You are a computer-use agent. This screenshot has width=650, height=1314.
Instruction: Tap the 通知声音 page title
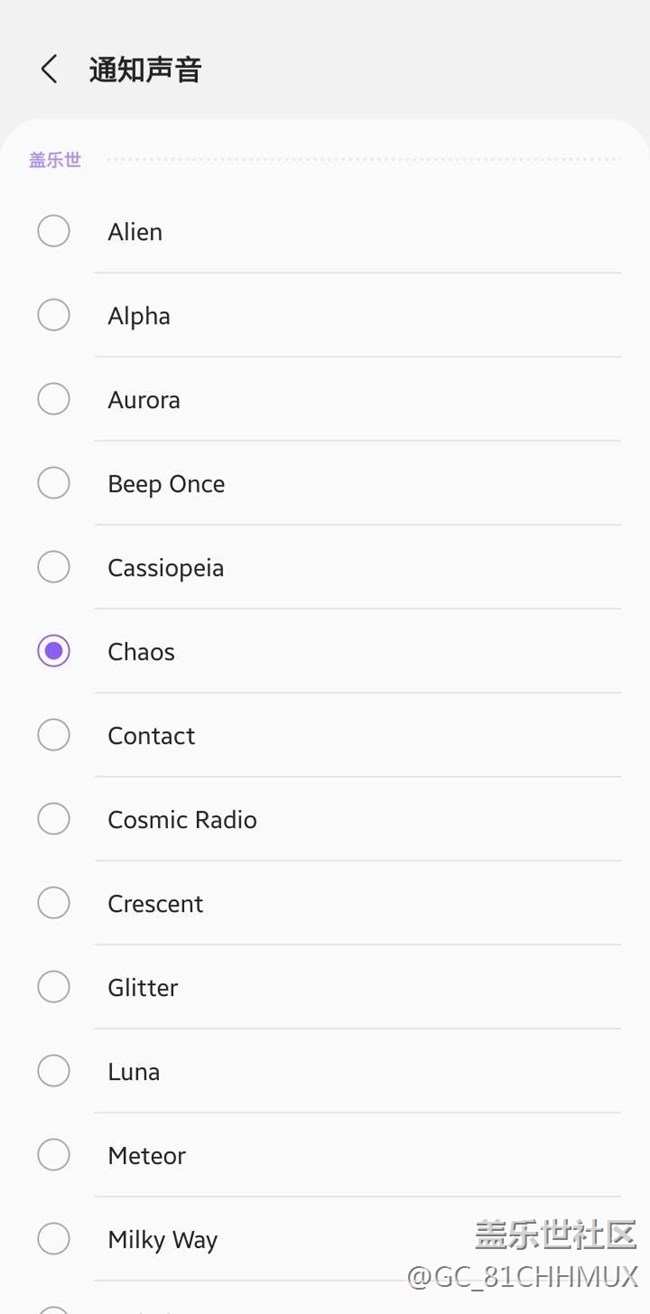tap(145, 70)
